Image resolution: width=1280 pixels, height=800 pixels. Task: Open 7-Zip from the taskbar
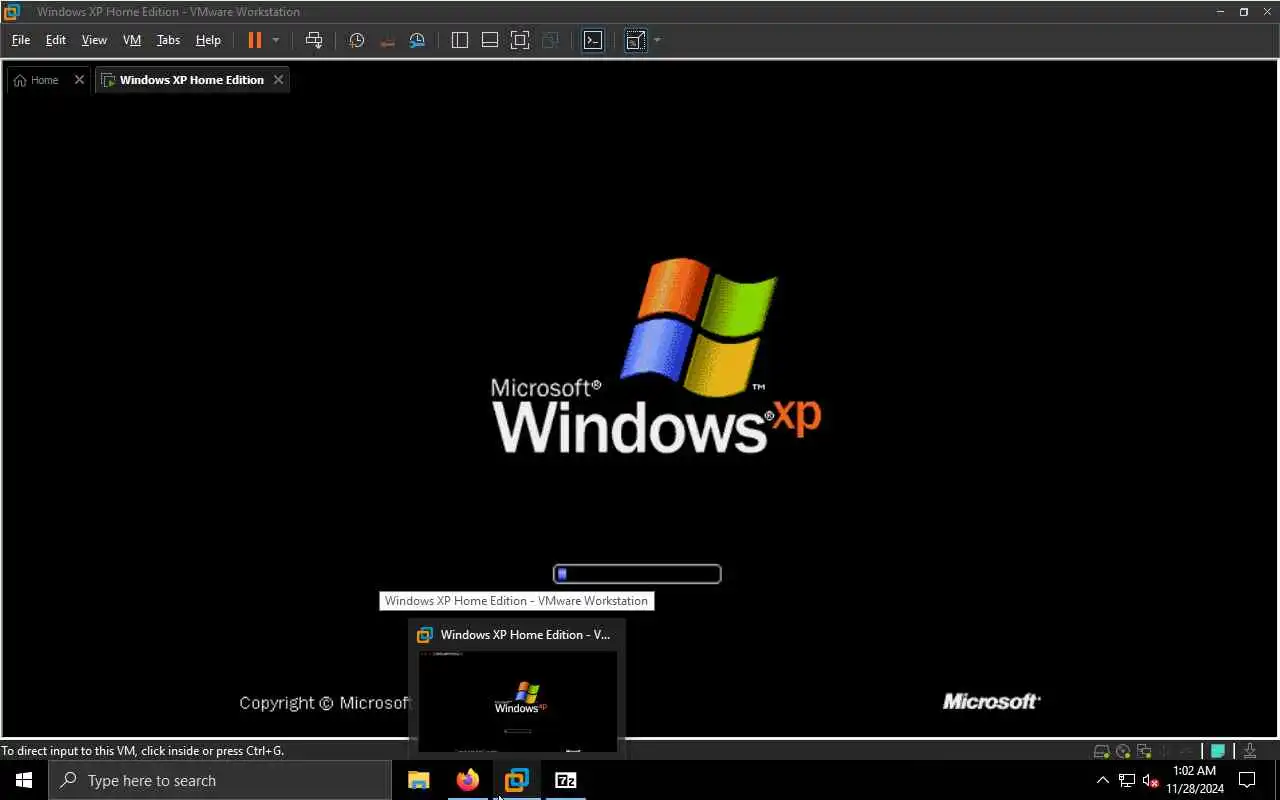click(x=565, y=780)
